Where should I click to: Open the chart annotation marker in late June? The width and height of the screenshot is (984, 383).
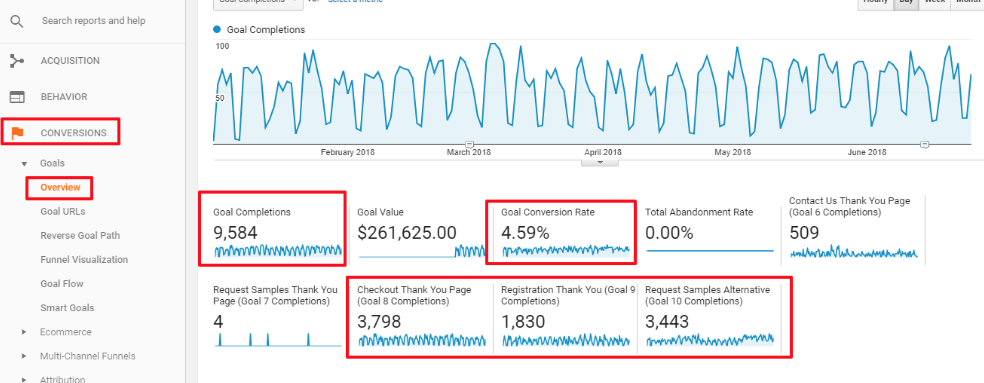pyautogui.click(x=924, y=144)
